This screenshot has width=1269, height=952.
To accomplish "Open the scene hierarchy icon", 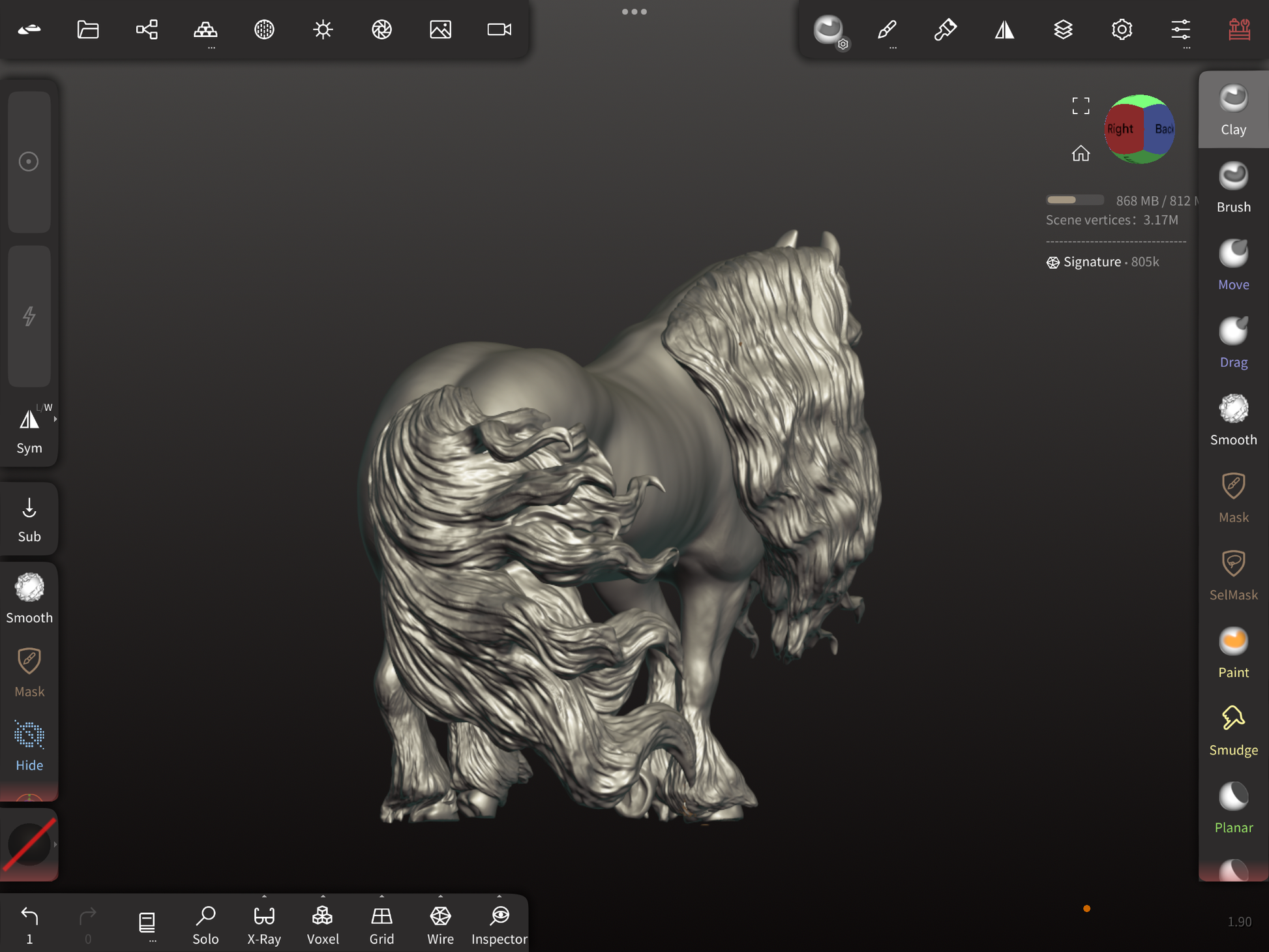I will [x=147, y=30].
